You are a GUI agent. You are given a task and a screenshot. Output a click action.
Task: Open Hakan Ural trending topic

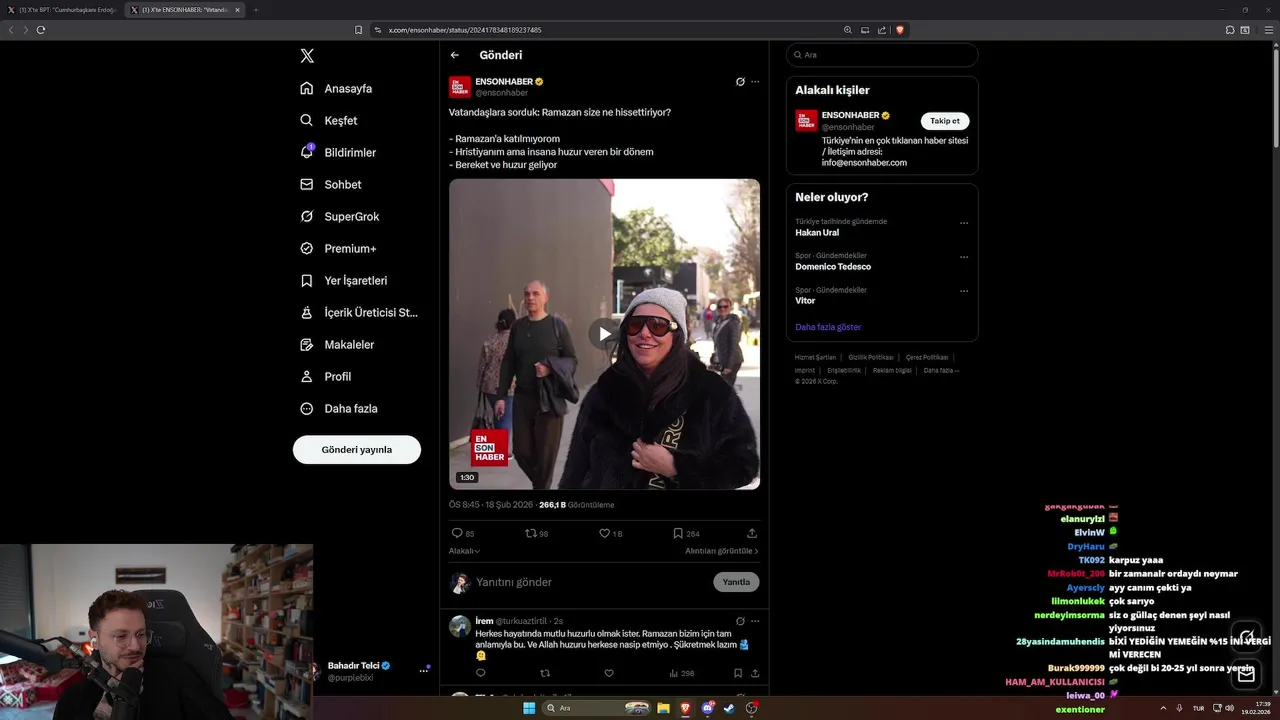[817, 232]
